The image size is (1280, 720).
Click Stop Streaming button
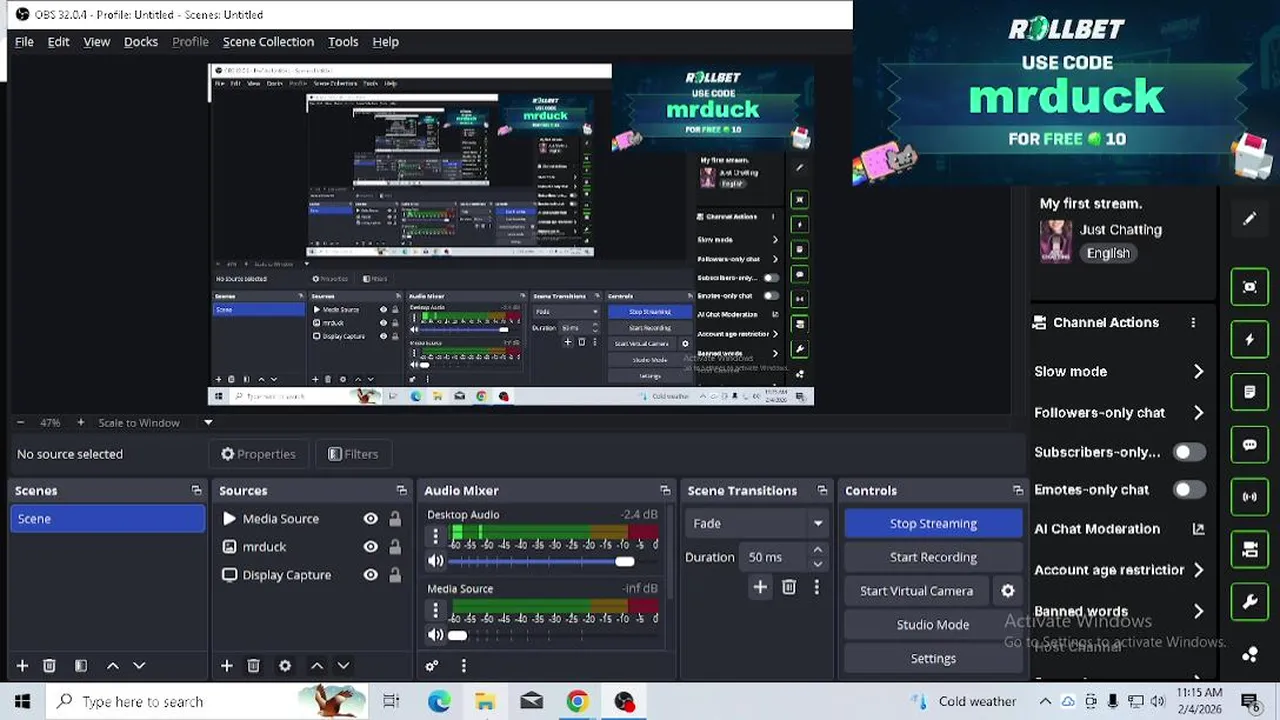[x=933, y=523]
